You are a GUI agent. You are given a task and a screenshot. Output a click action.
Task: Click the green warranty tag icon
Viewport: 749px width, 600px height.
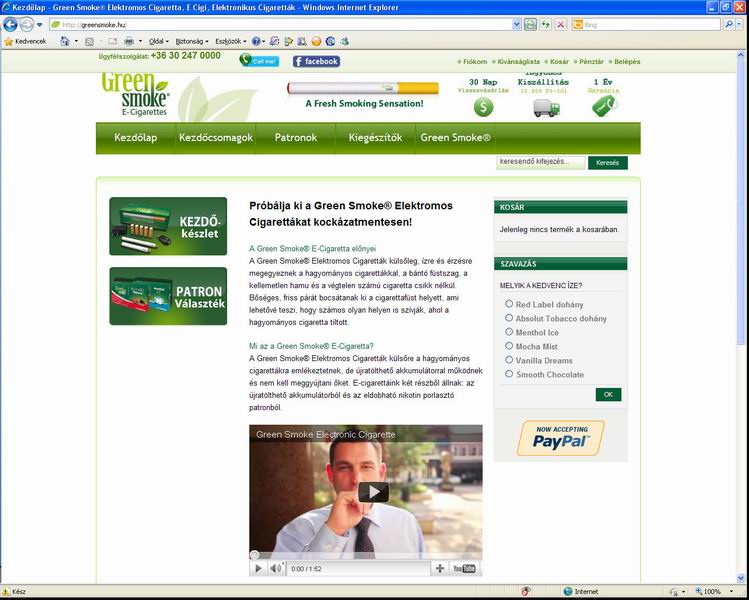[x=605, y=106]
